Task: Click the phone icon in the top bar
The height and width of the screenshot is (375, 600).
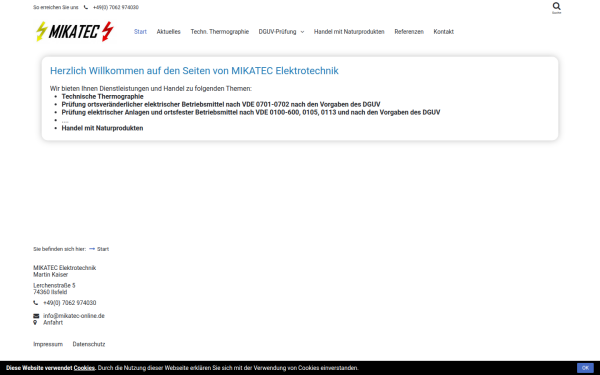Action: 86,7
